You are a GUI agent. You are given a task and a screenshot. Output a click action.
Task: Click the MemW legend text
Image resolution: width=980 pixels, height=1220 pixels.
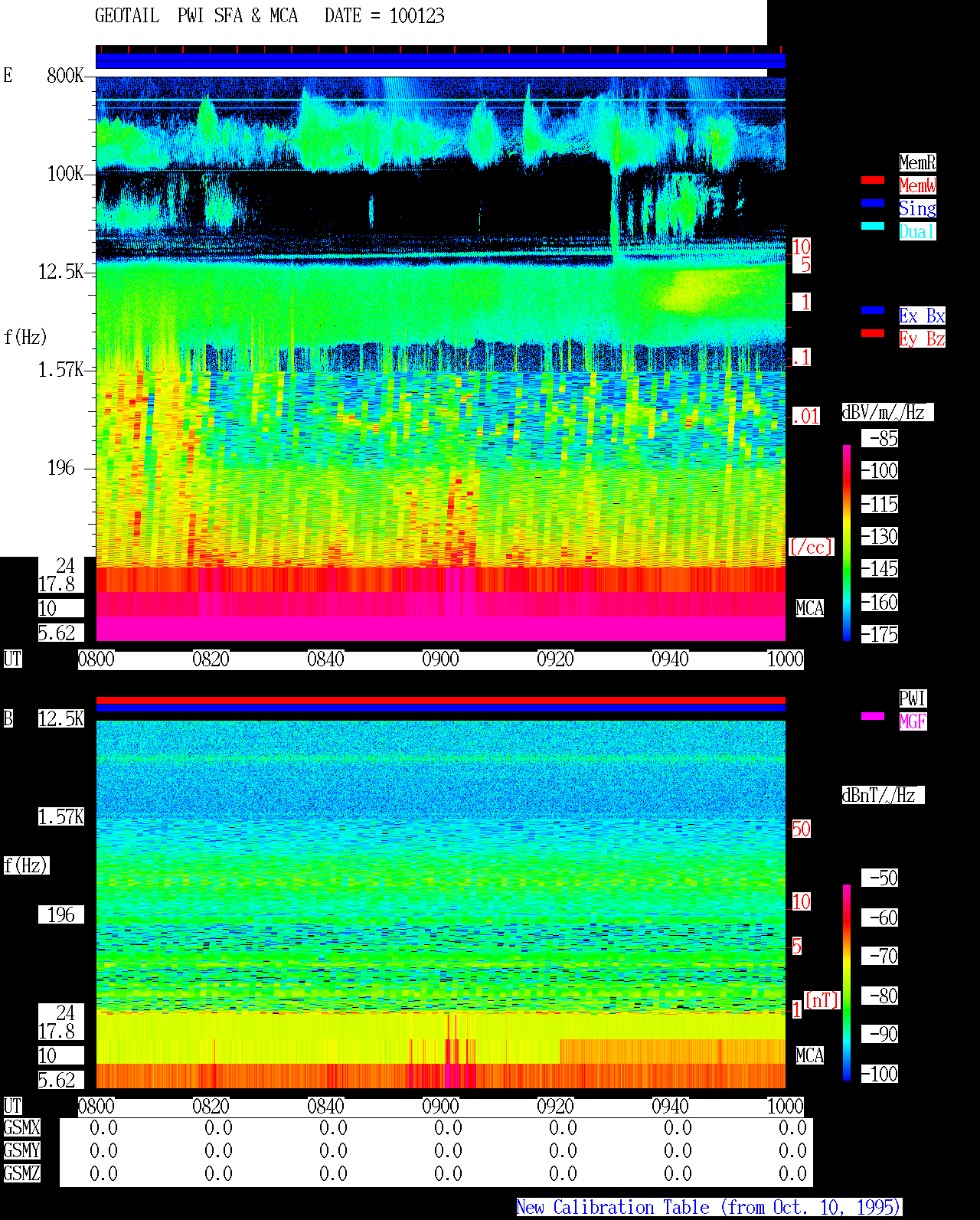pos(917,185)
